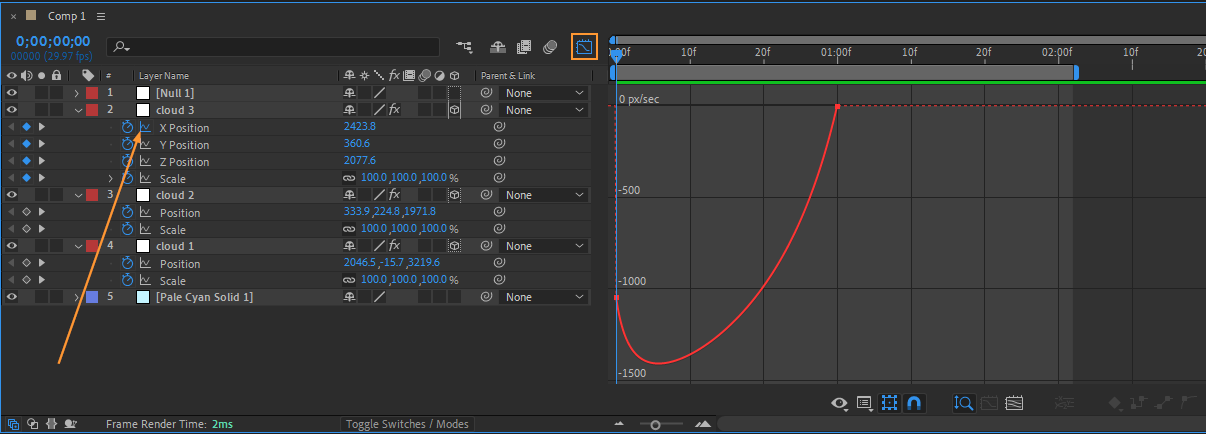Open the Comp 1 panel menu

(101, 17)
